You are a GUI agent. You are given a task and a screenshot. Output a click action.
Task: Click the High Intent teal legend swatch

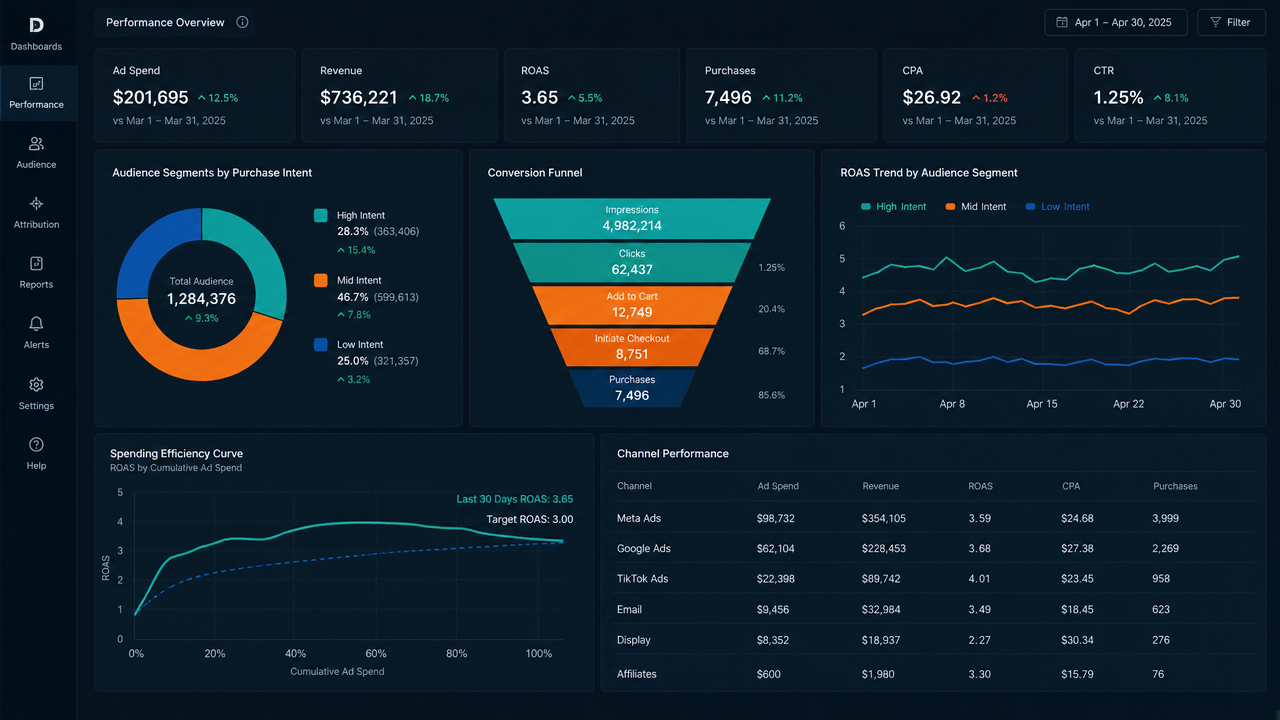click(x=321, y=215)
